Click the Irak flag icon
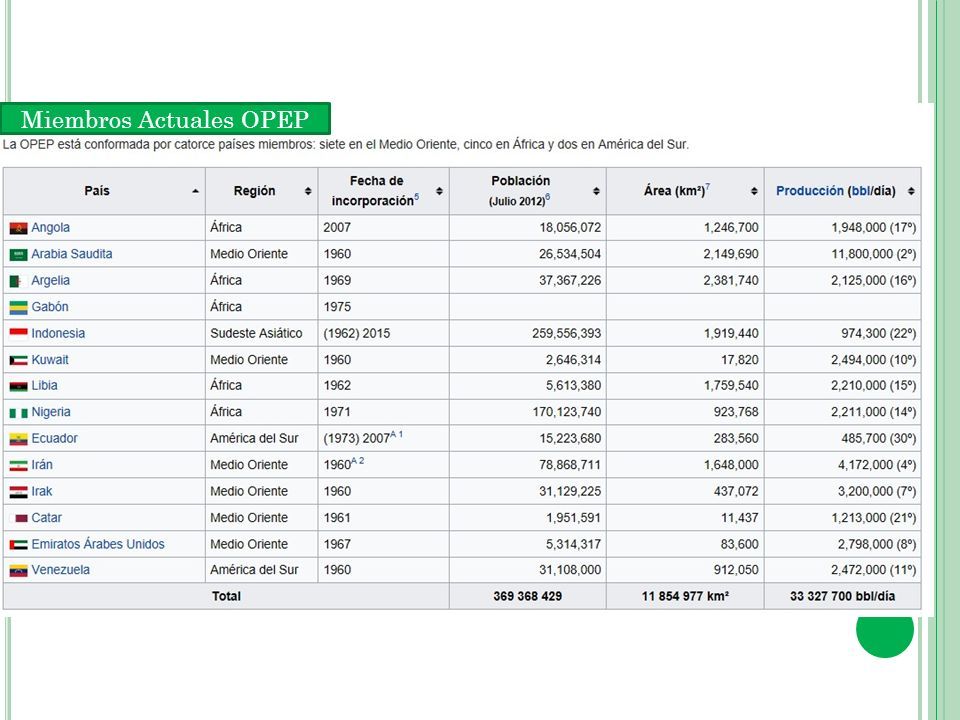Screen dimensions: 960x720 tap(18, 492)
